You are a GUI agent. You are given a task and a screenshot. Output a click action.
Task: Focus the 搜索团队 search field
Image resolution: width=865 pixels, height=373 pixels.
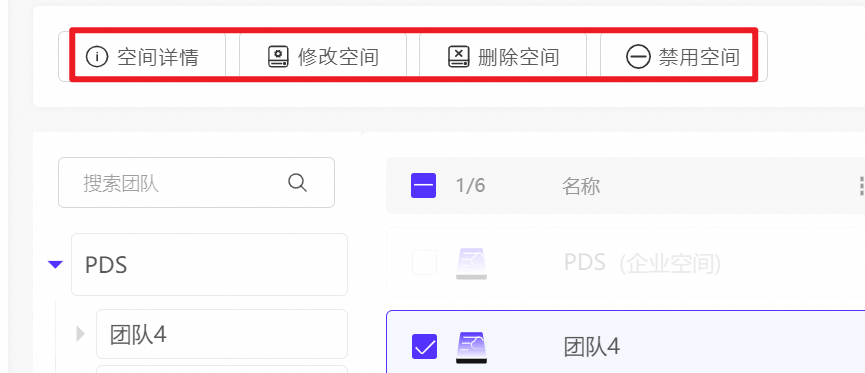click(x=196, y=183)
